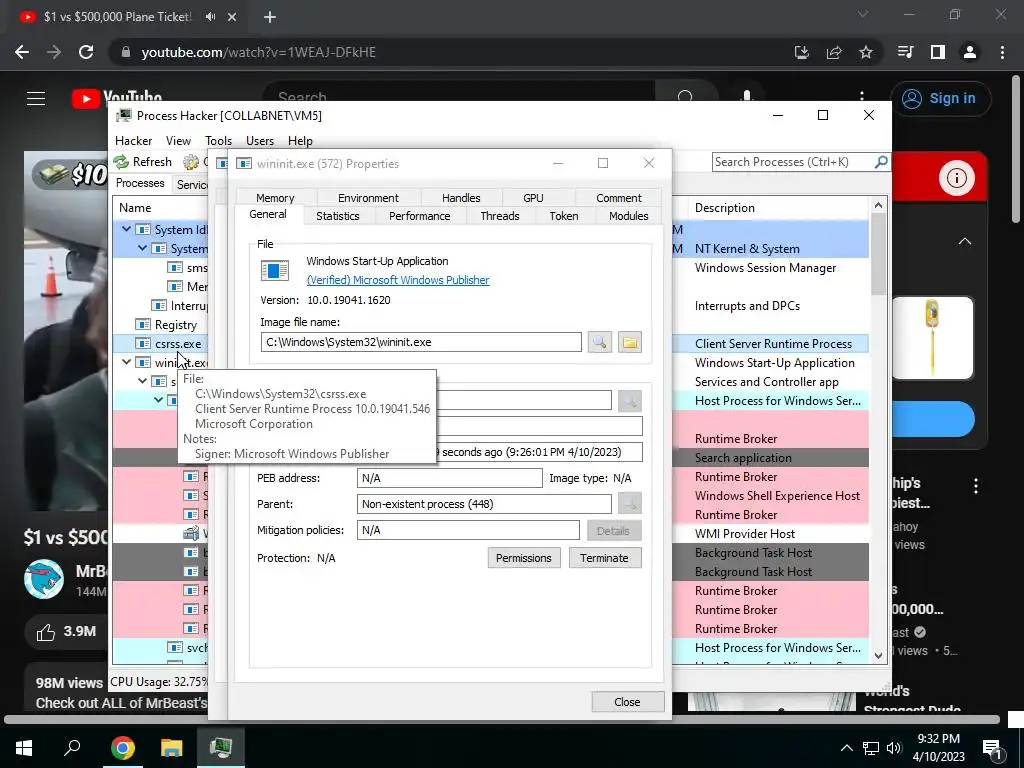The height and width of the screenshot is (768, 1024).
Task: Open the Tools menu
Action: coord(218,140)
